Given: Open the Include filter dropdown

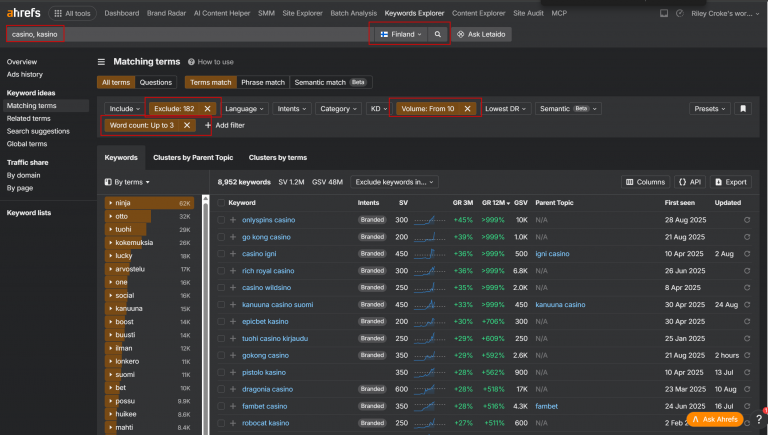Looking at the screenshot, I should click(124, 109).
